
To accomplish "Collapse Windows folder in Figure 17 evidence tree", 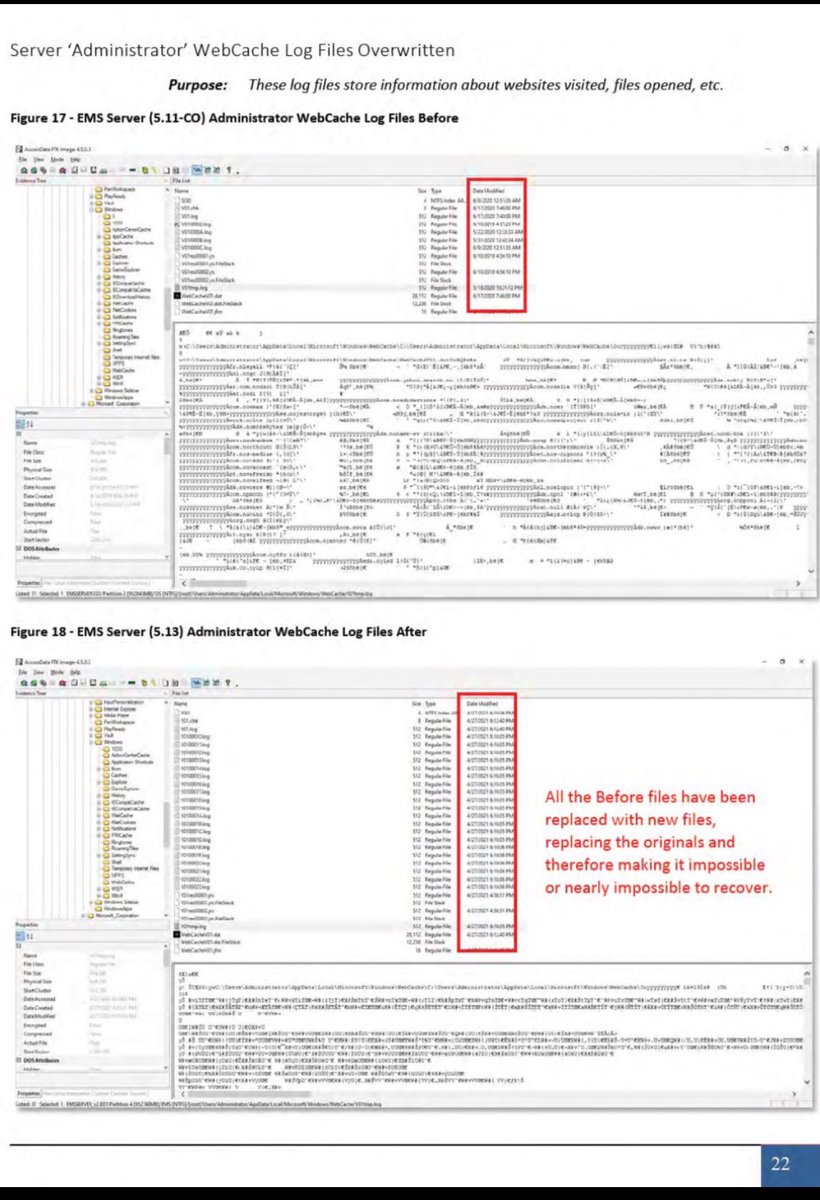I will point(91,209).
